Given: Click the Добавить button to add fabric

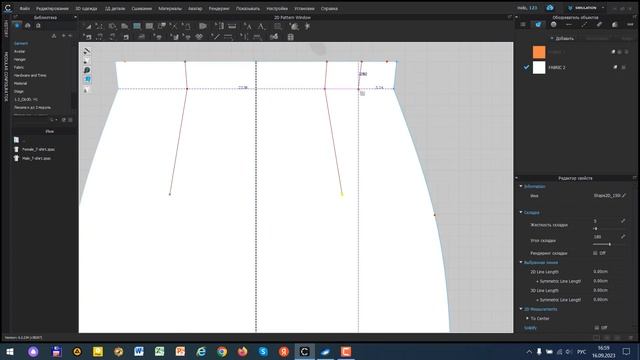Looking at the screenshot, I should tap(562, 38).
